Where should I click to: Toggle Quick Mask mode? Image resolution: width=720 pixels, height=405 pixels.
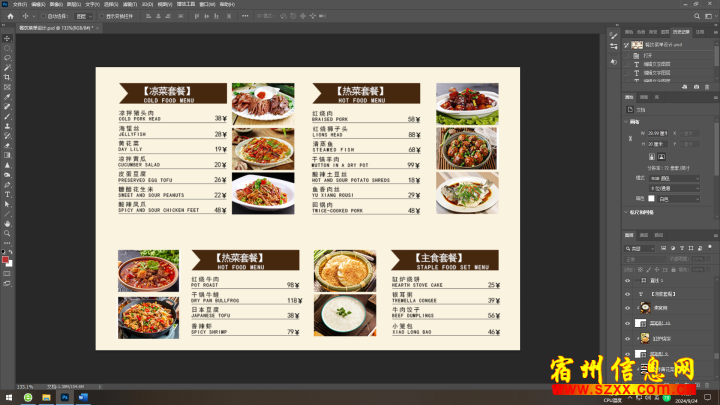coord(7,274)
